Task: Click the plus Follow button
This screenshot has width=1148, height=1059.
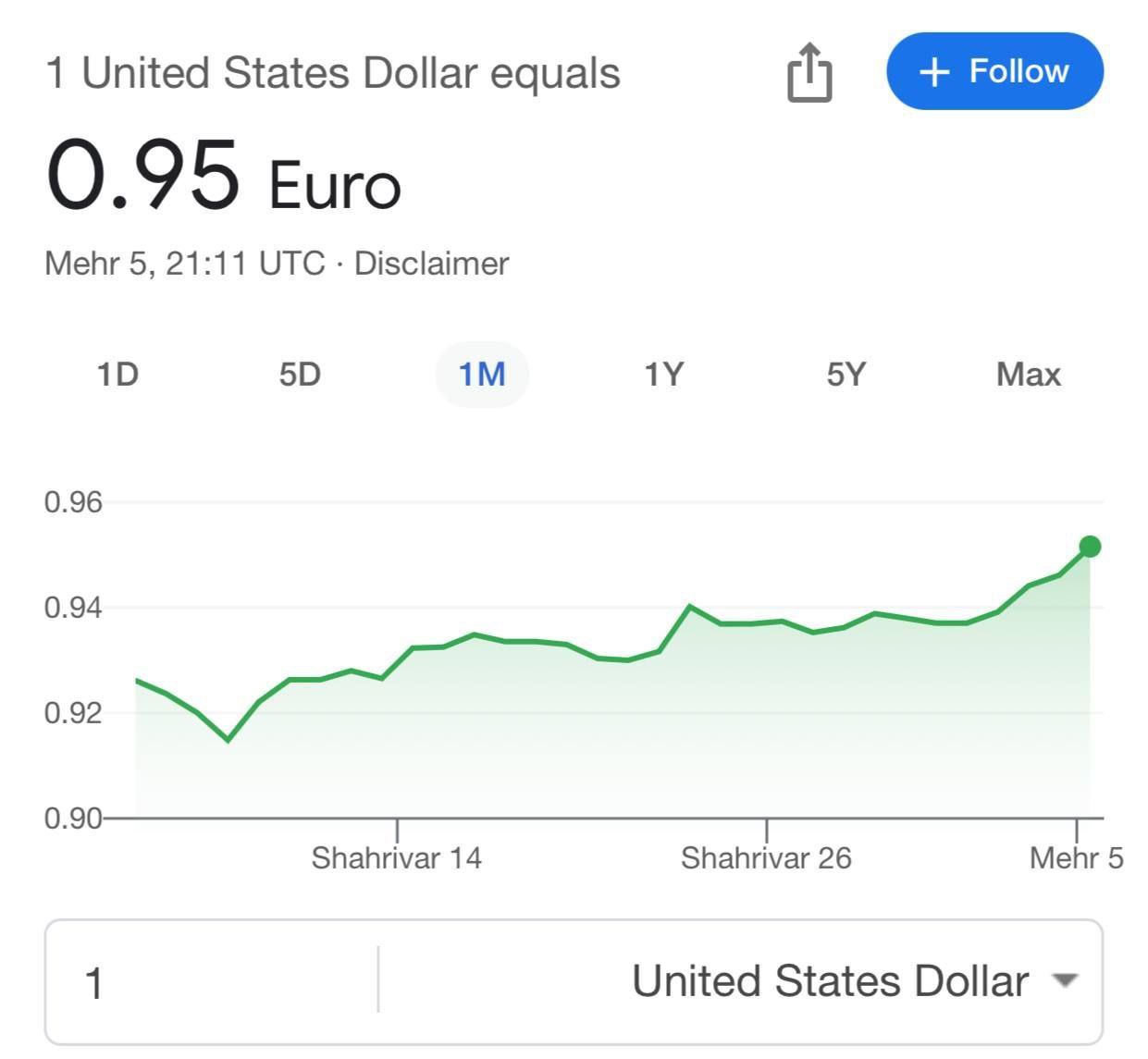Action: click(994, 71)
